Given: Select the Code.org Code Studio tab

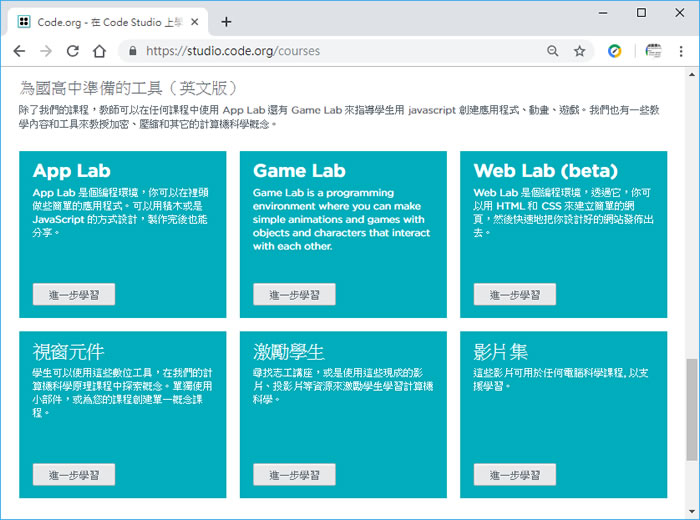Looking at the screenshot, I should 107,22.
